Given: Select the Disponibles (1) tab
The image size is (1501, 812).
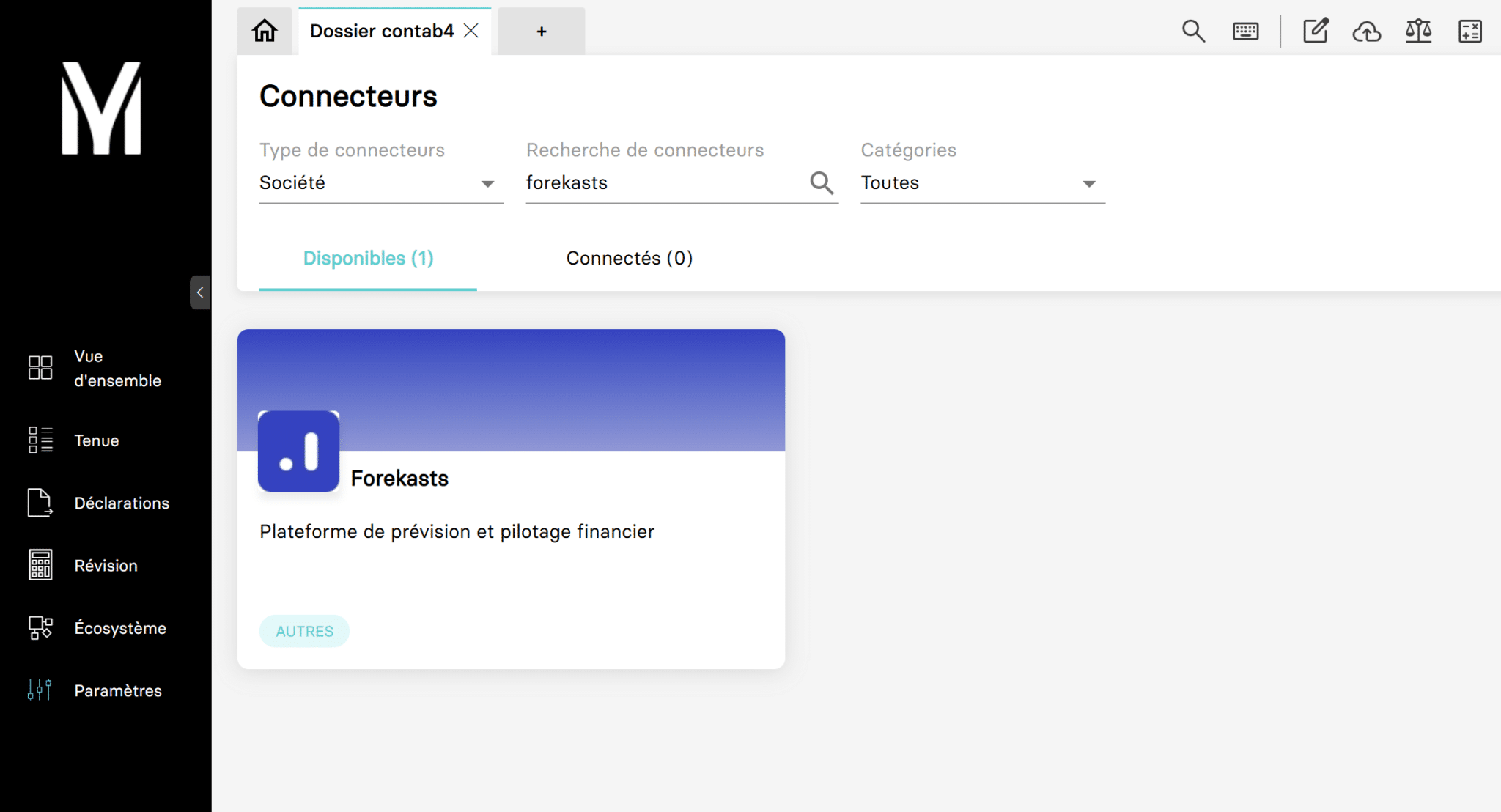Looking at the screenshot, I should (x=368, y=258).
